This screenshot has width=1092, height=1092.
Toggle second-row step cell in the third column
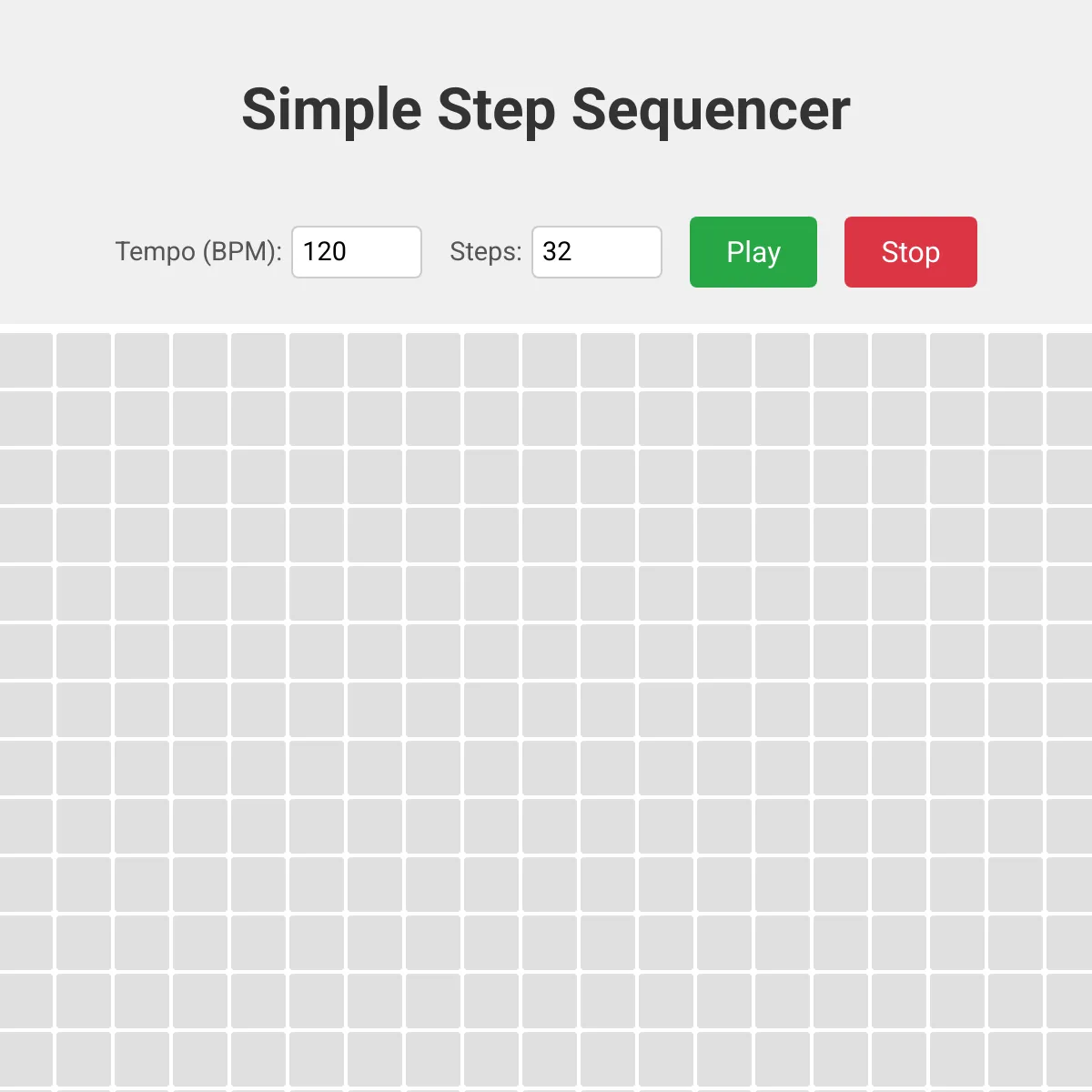tap(142, 419)
